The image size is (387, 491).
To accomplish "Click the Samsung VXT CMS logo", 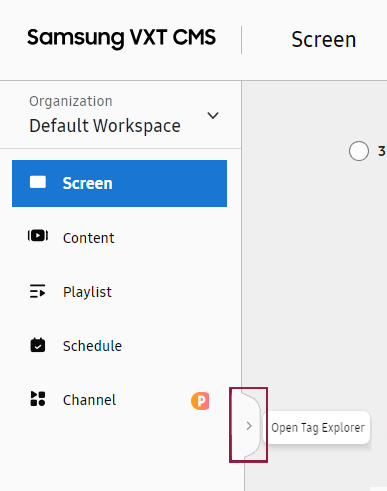I will click(121, 38).
